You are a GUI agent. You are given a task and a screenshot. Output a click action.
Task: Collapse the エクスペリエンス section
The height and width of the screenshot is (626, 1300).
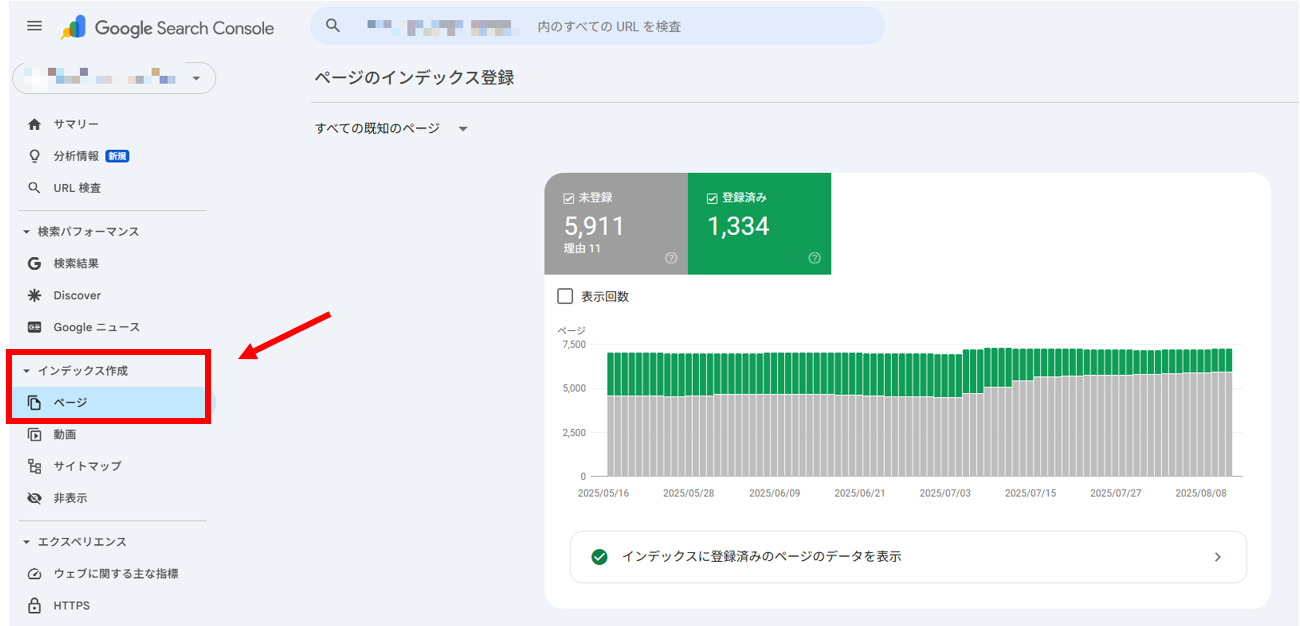26,542
